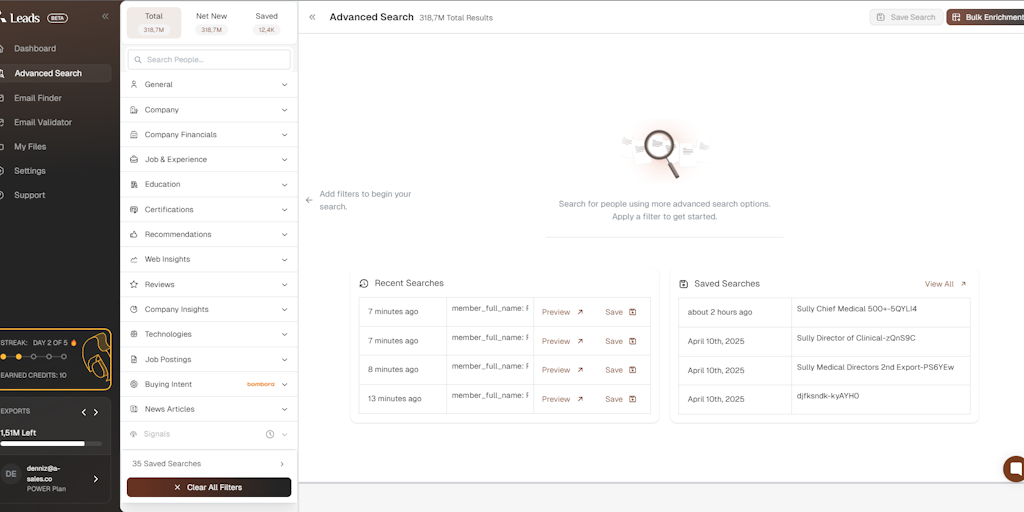1024x512 pixels.
Task: Click the Signals clock icon
Action: 270,434
